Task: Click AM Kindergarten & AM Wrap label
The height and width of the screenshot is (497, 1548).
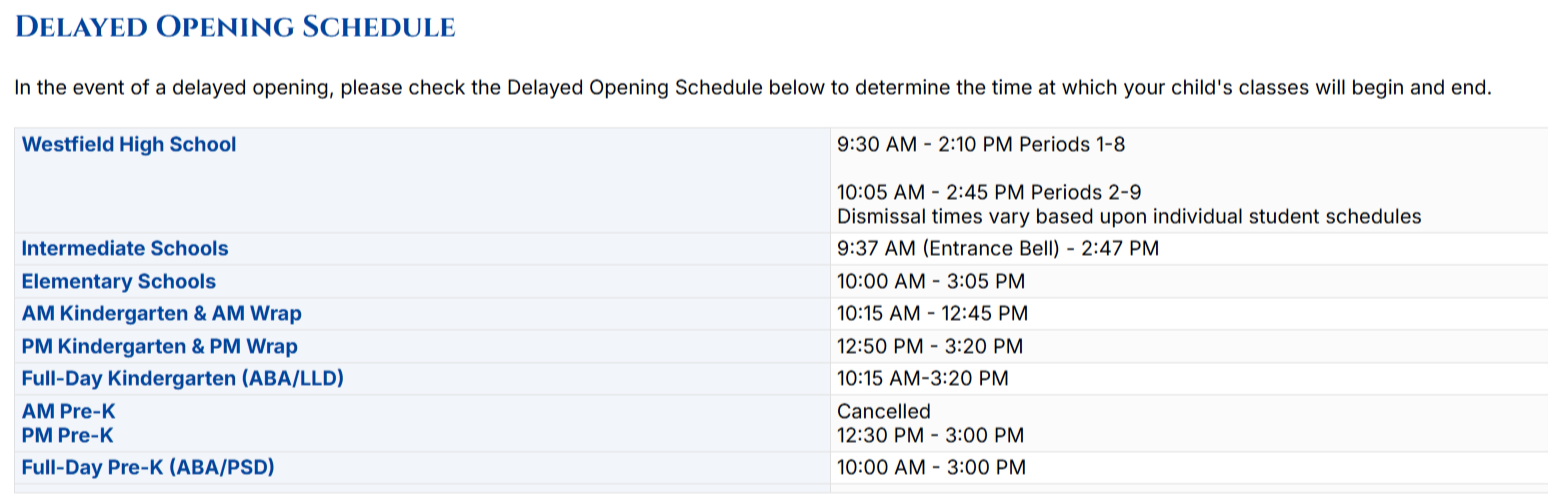Action: click(x=161, y=313)
